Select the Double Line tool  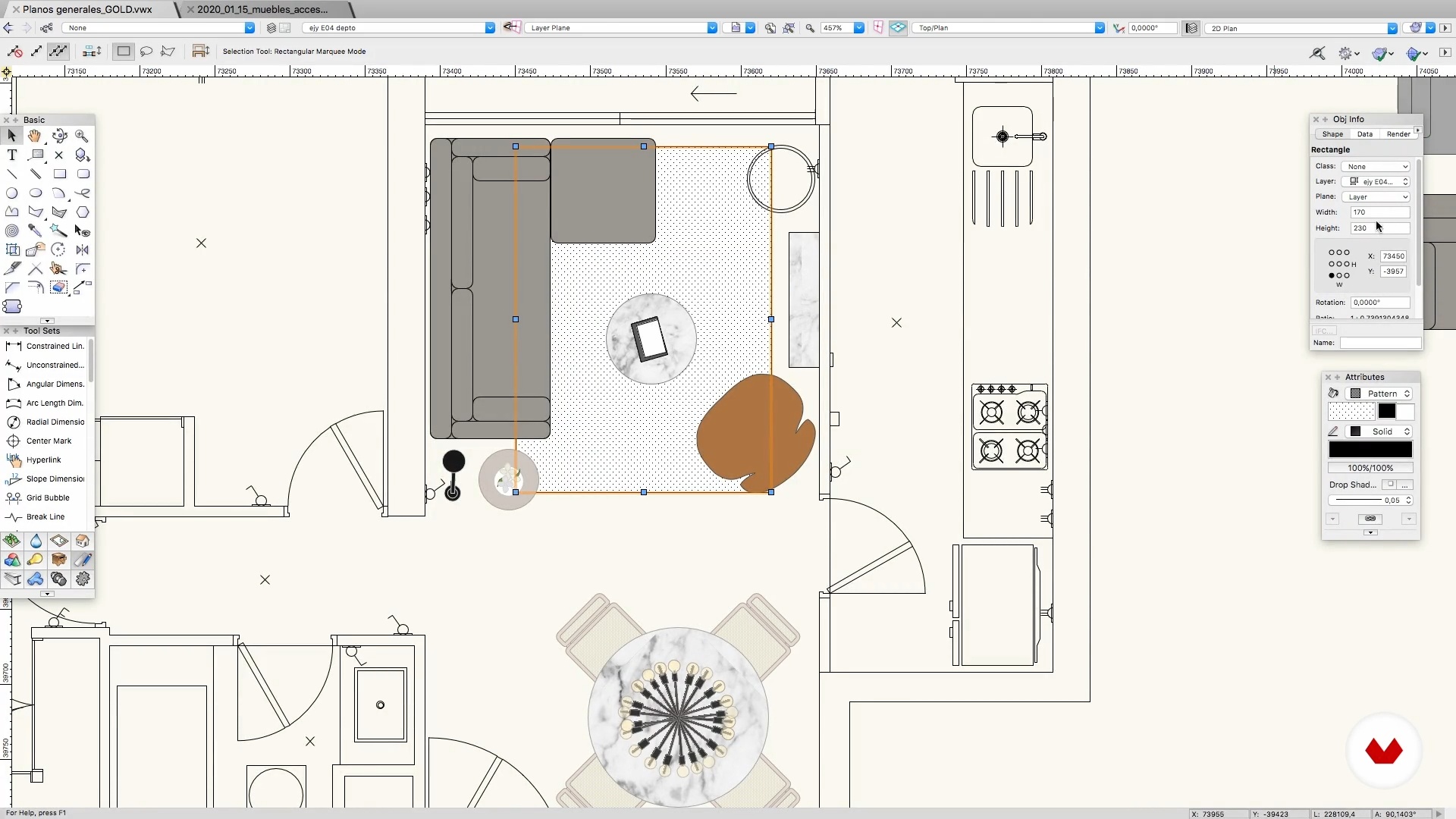pos(35,174)
